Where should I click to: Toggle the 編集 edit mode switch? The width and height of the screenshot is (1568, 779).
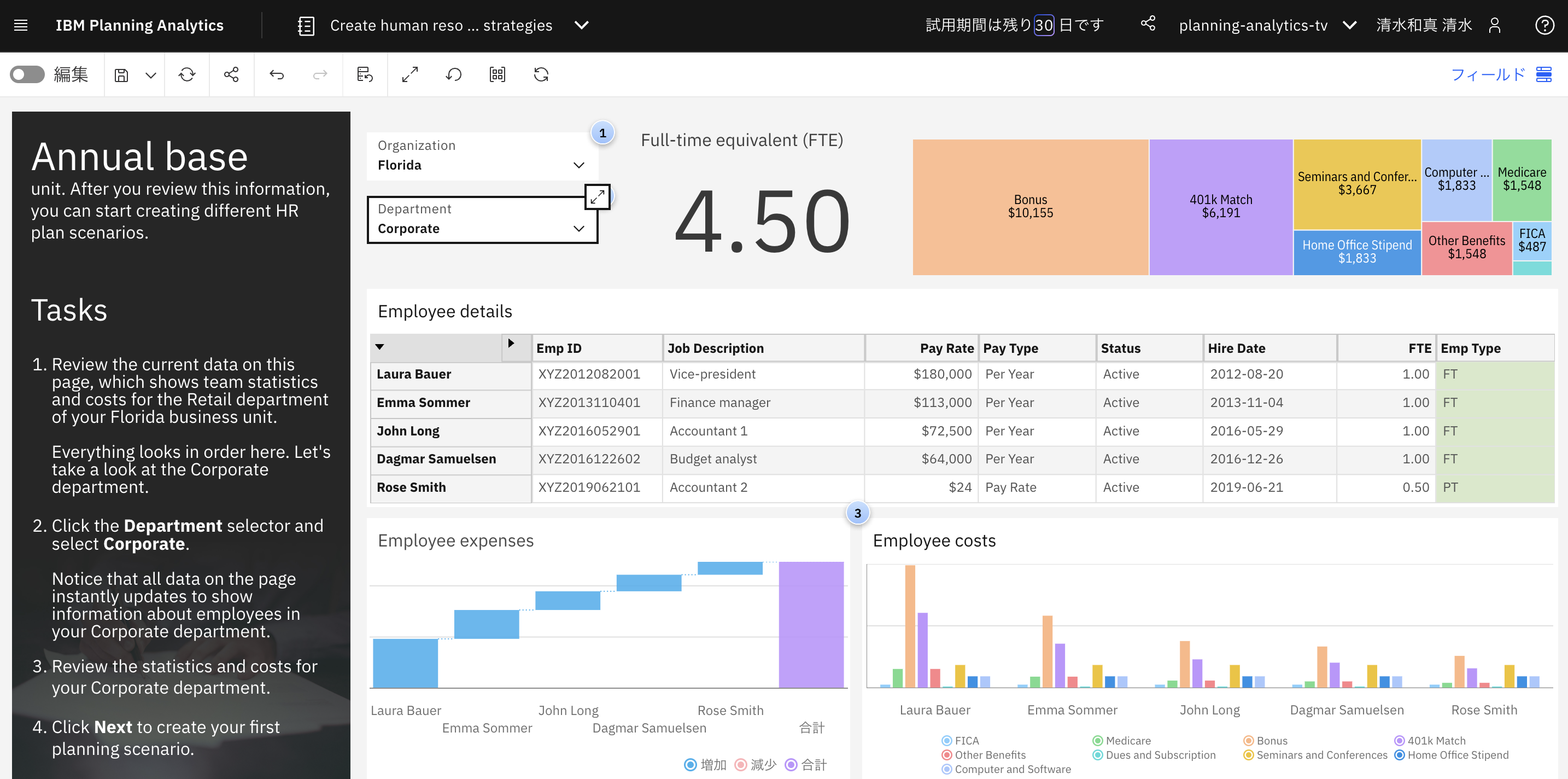(27, 75)
